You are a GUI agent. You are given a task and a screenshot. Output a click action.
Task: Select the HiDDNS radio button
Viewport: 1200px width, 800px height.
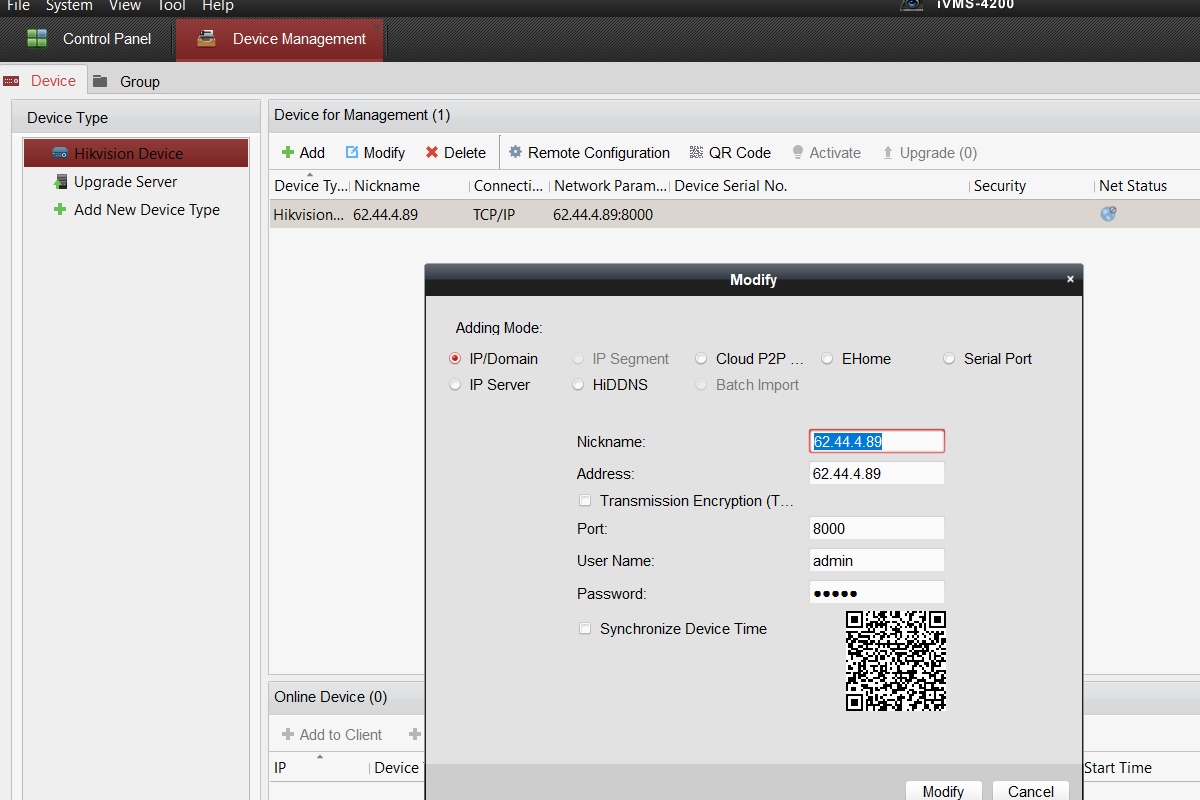click(x=579, y=385)
